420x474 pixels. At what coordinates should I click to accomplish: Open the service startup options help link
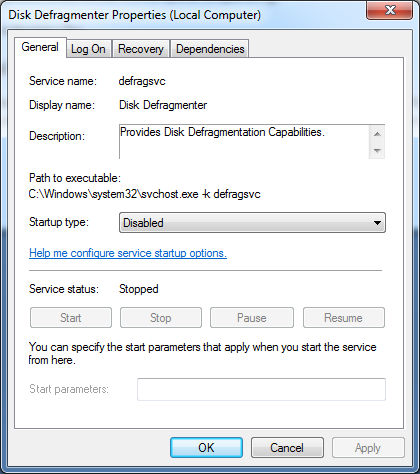click(128, 253)
